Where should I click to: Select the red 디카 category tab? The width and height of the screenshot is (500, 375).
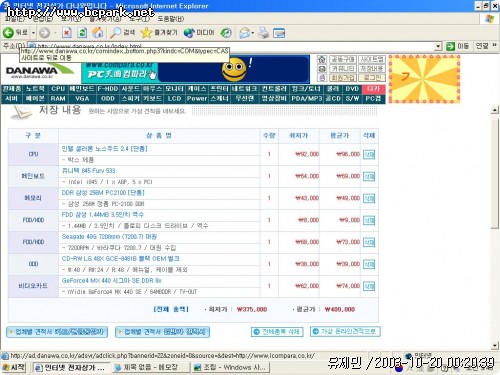[x=374, y=89]
